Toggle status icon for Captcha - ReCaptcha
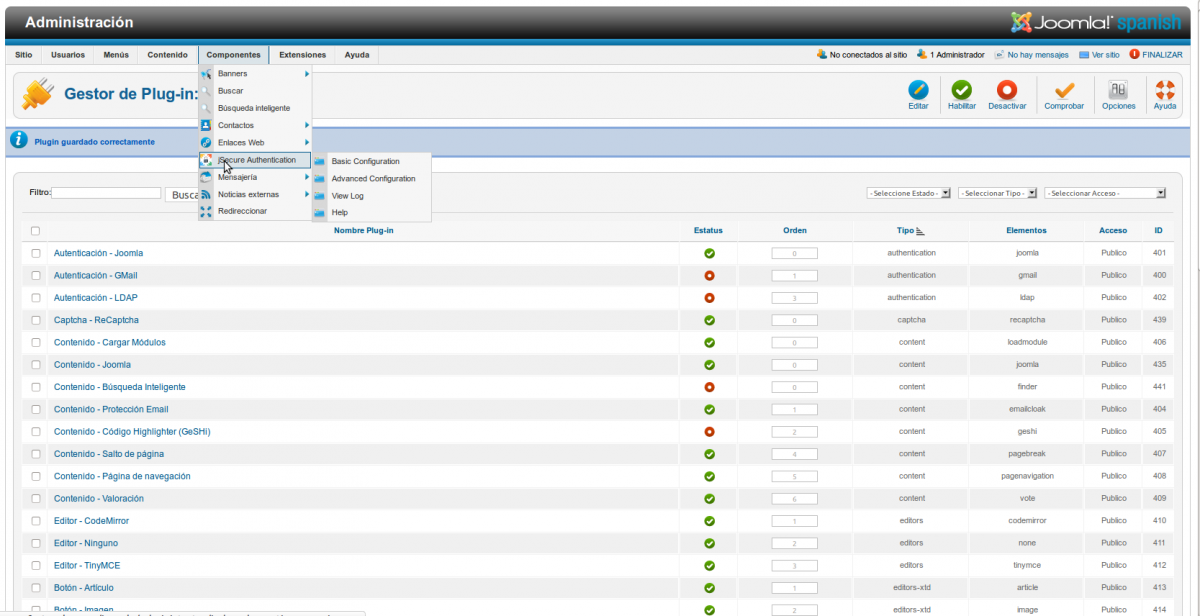The image size is (1200, 616). tap(709, 320)
